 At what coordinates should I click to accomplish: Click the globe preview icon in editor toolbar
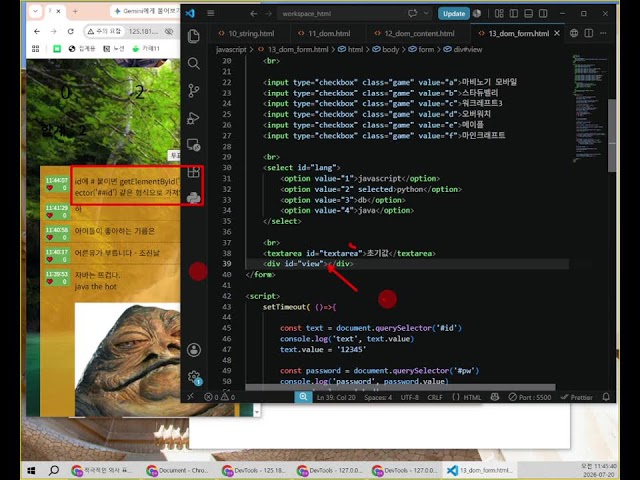click(574, 33)
